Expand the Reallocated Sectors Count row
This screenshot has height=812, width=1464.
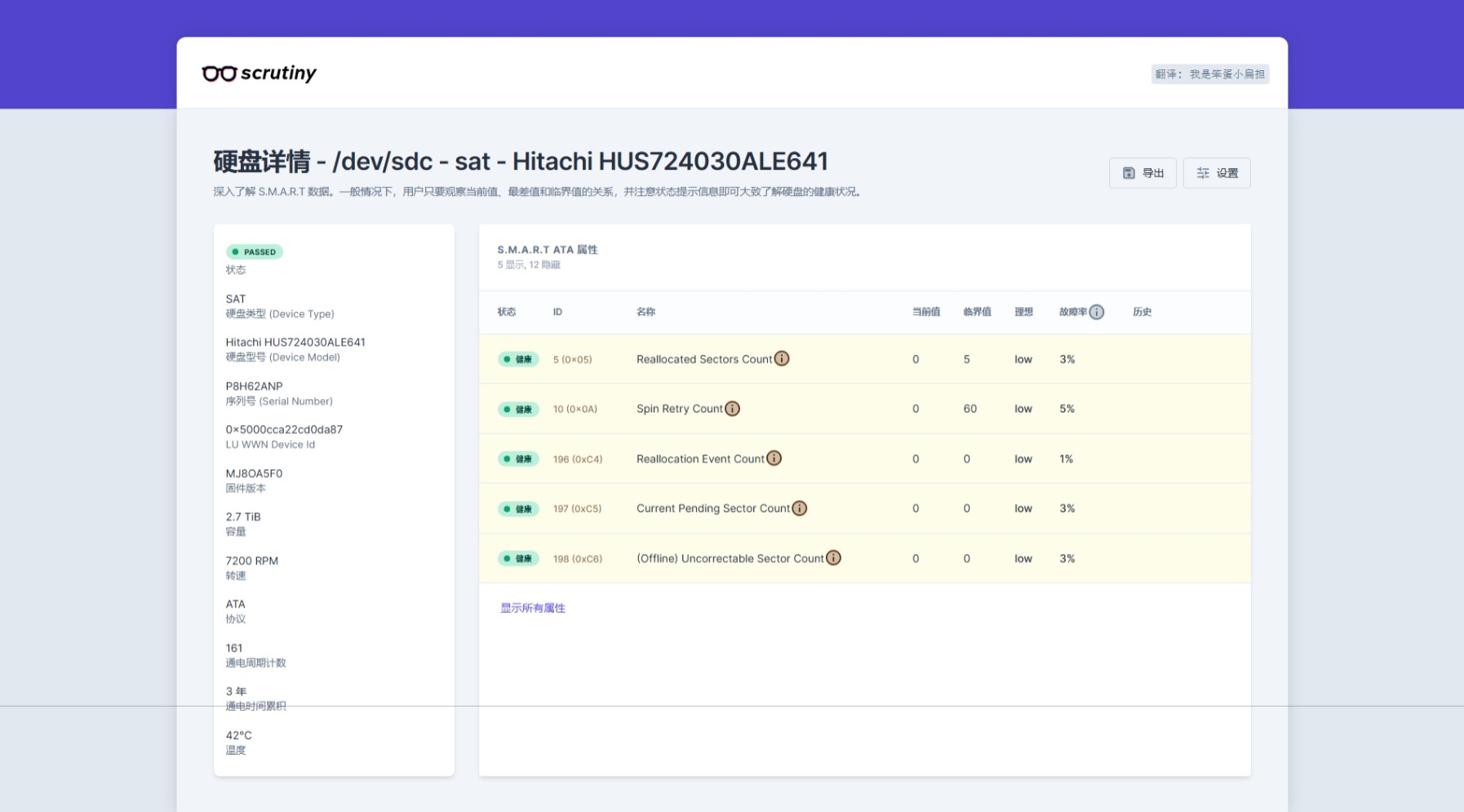point(703,359)
